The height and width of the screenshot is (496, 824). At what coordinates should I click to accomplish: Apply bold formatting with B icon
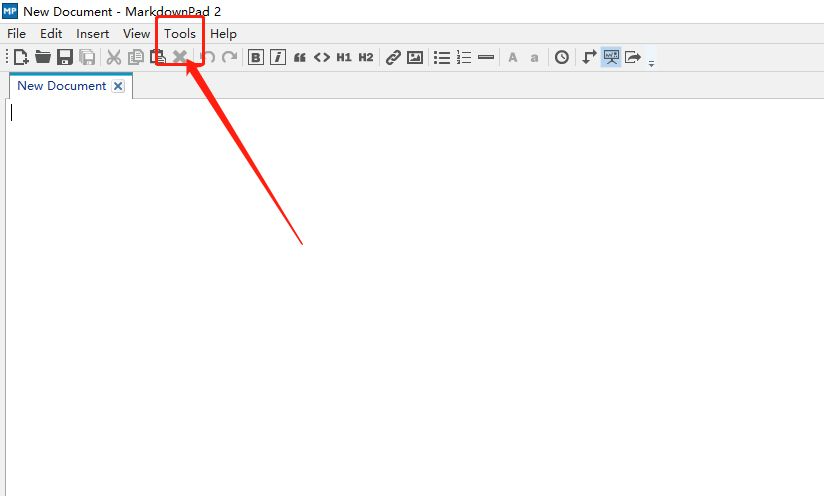pos(256,58)
